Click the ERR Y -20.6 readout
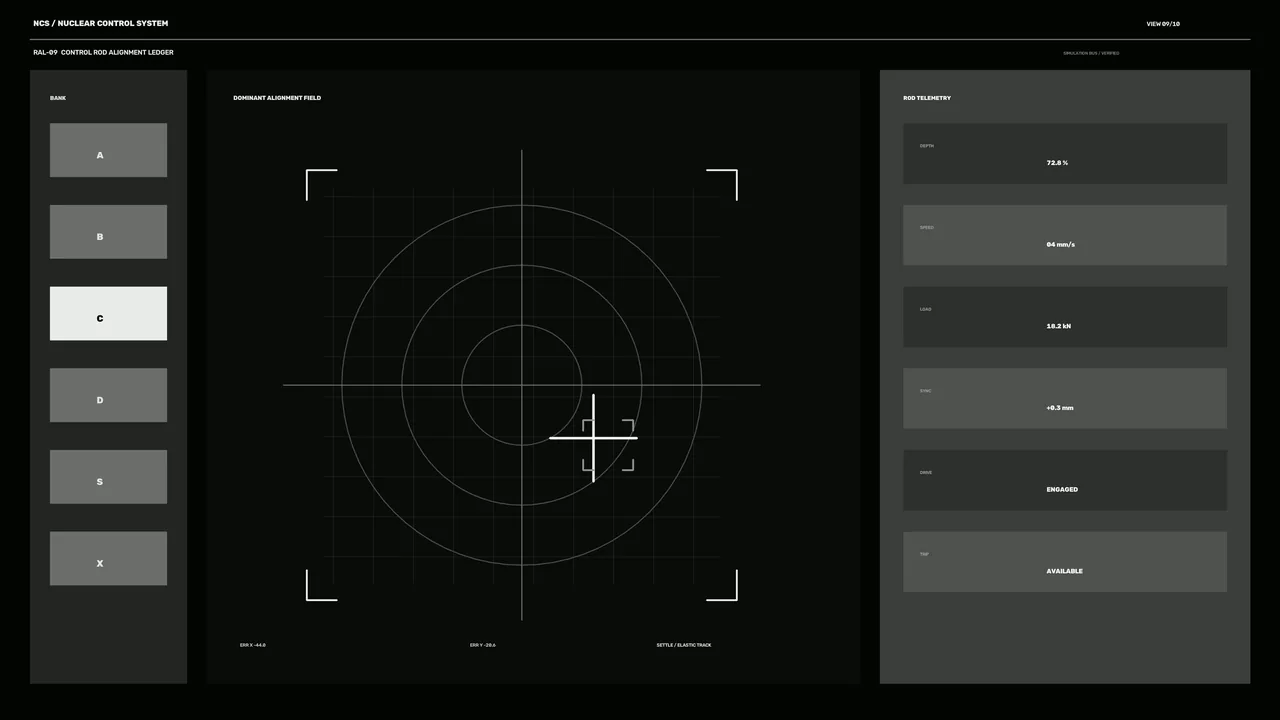This screenshot has width=1280, height=720. pyautogui.click(x=483, y=645)
